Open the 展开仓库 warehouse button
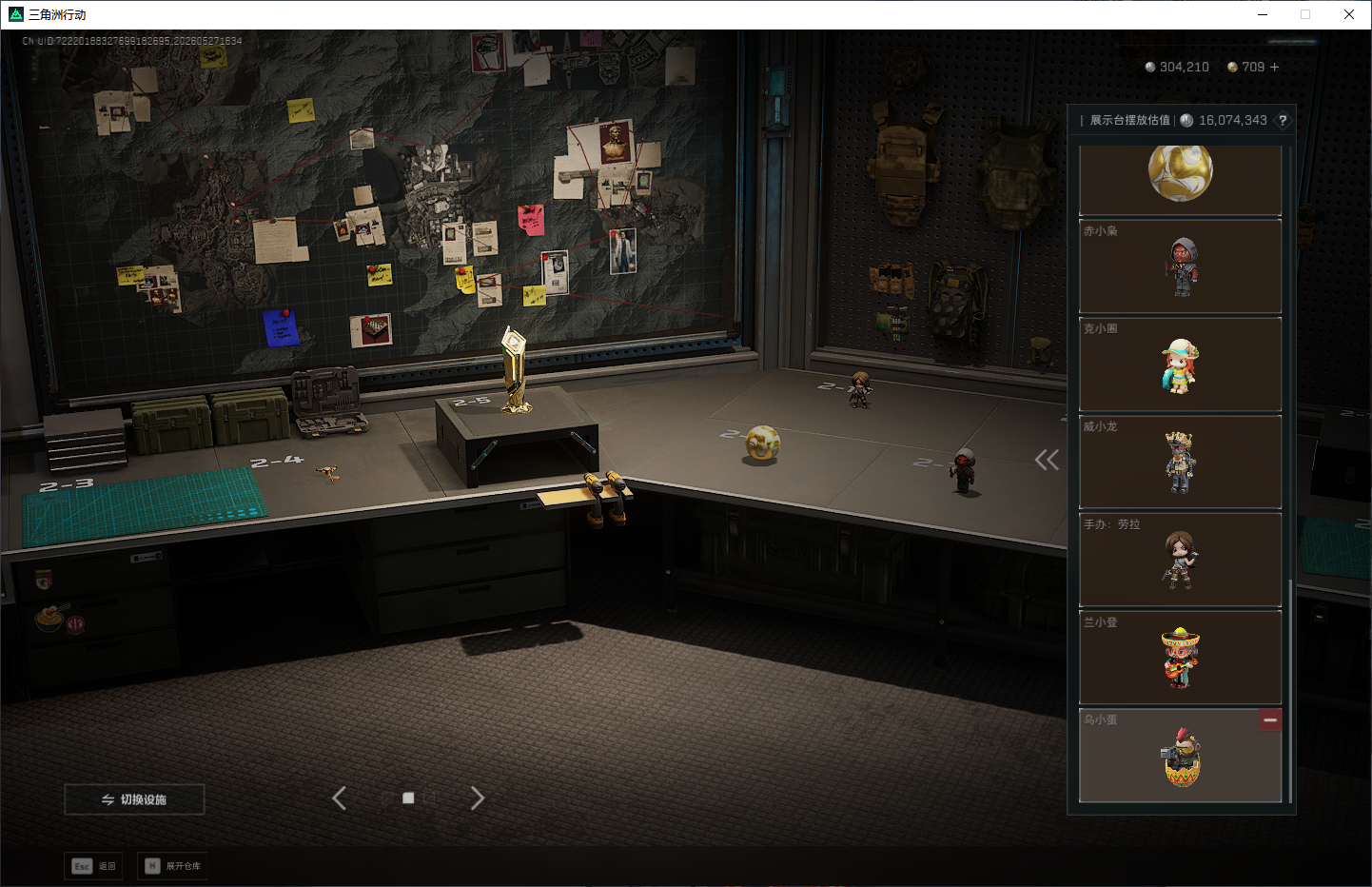Screen dimensions: 1372x887 point(172,866)
